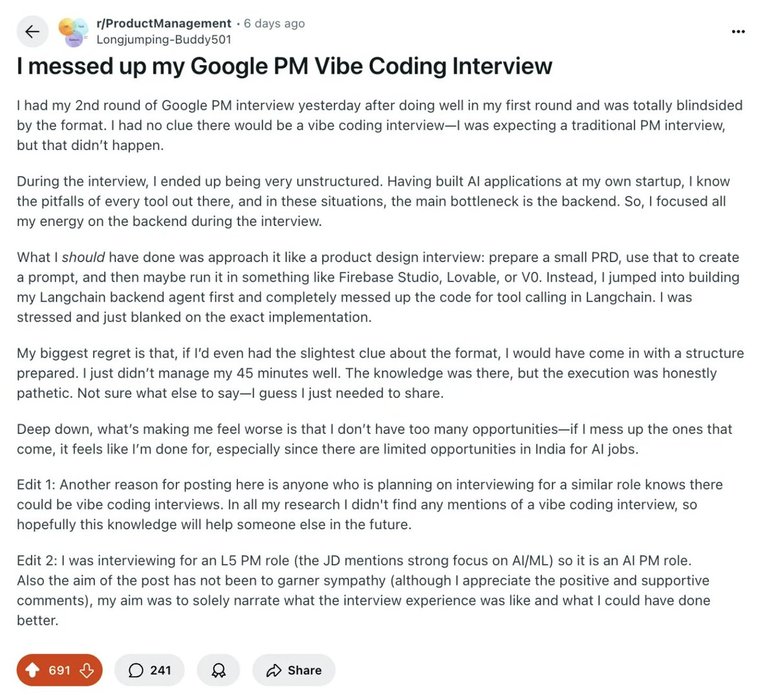Upvote the Google PM interview post
The width and height of the screenshot is (776, 700).
[x=33, y=670]
